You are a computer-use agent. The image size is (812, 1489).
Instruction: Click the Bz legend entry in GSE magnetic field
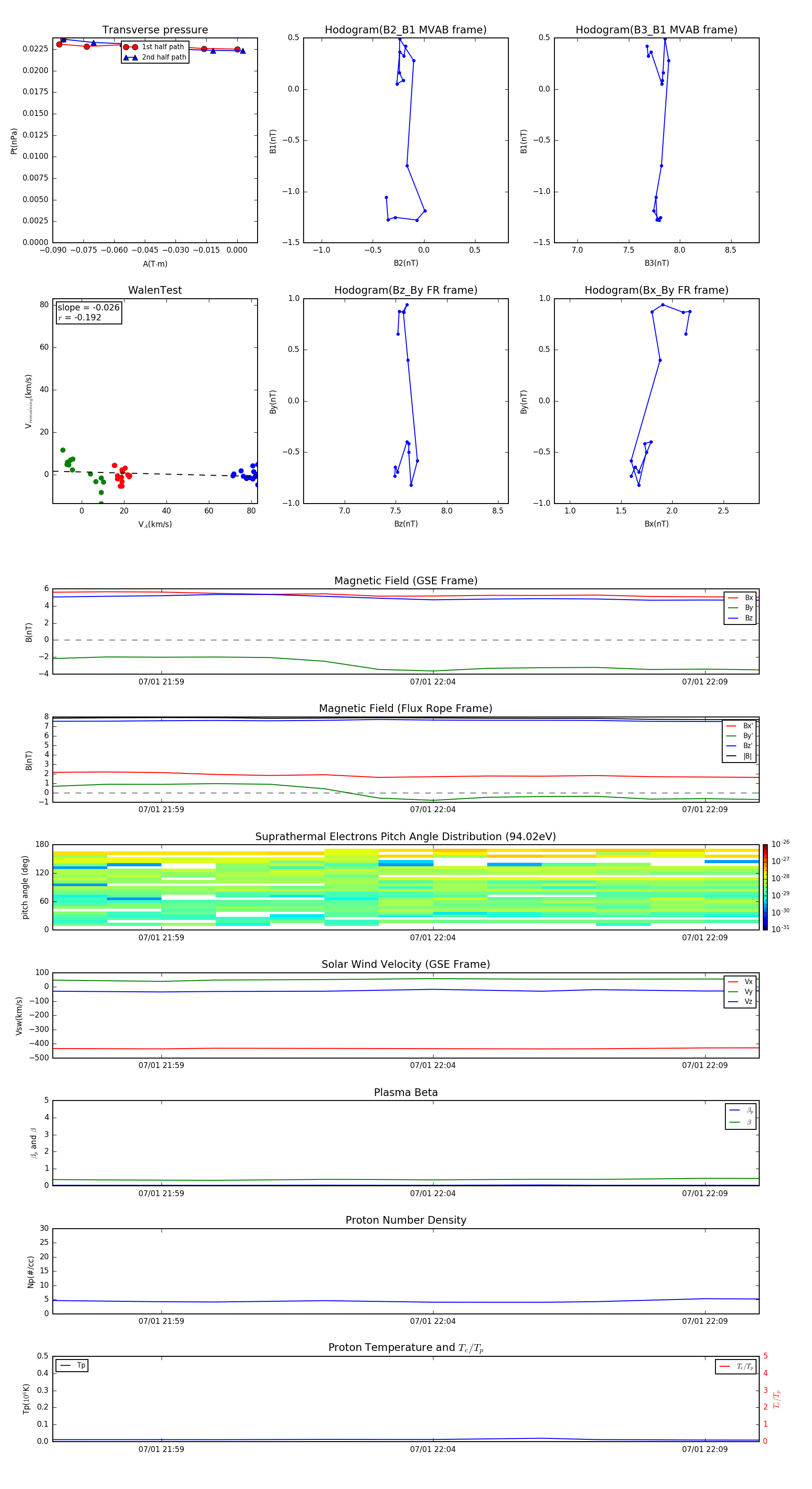tap(740, 618)
